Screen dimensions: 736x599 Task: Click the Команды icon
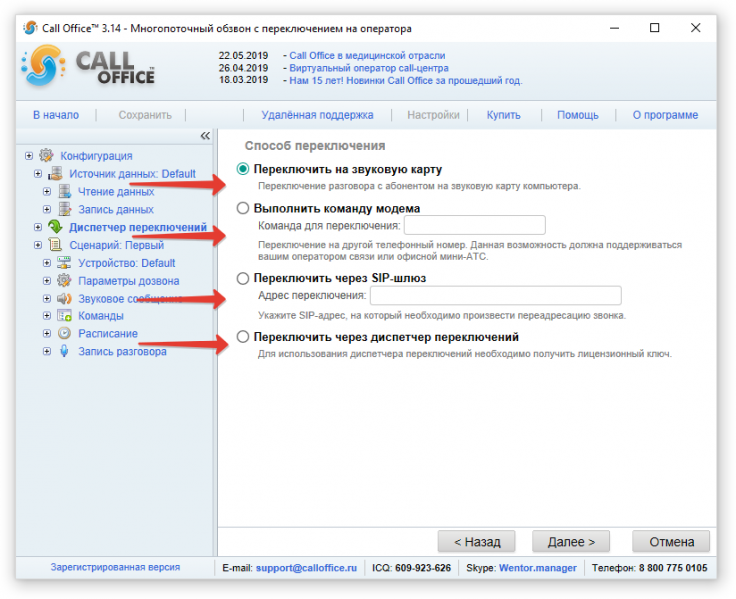pyautogui.click(x=64, y=315)
